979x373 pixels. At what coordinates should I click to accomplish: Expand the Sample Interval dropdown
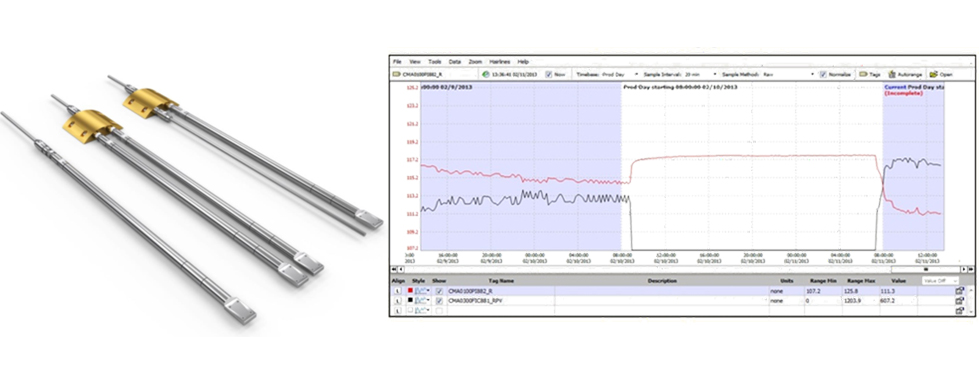click(x=715, y=74)
